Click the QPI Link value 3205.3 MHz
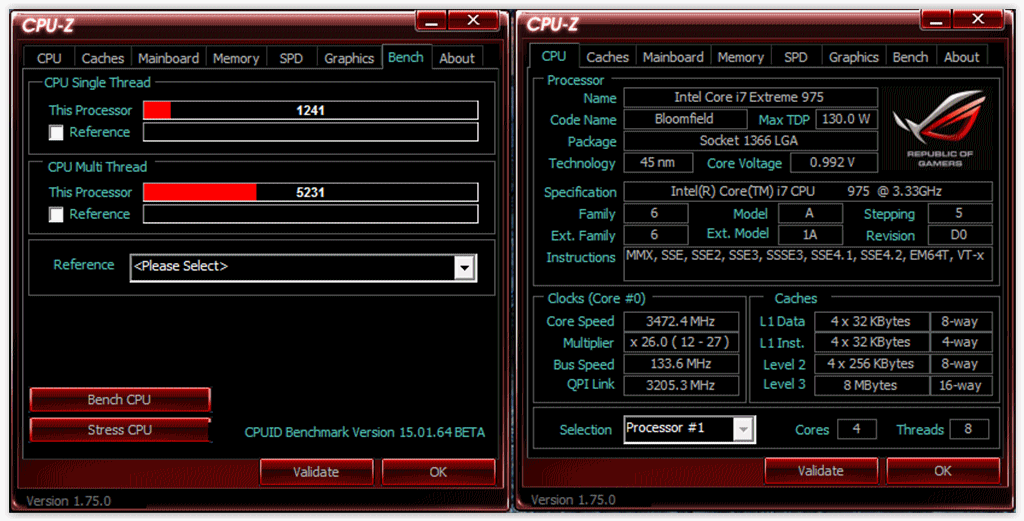 pos(681,385)
